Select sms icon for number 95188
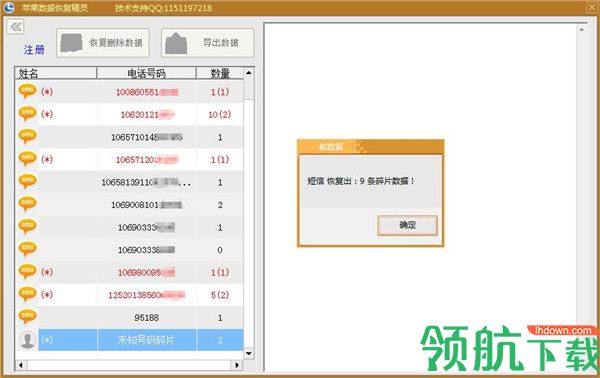 pyautogui.click(x=28, y=317)
